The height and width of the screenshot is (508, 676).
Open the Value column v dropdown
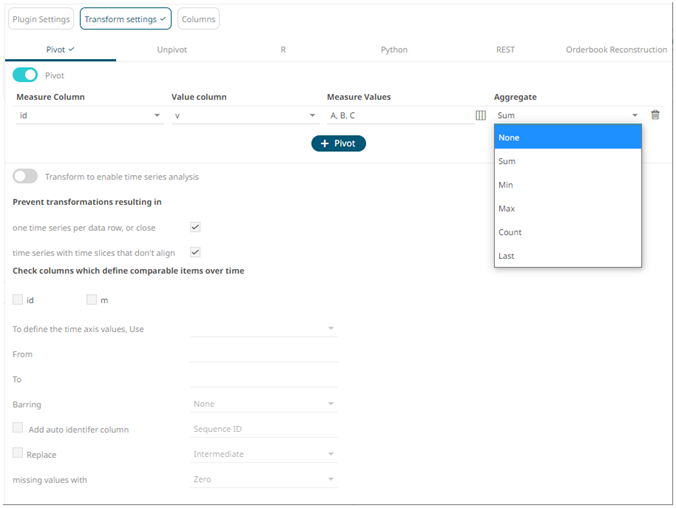[x=243, y=116]
